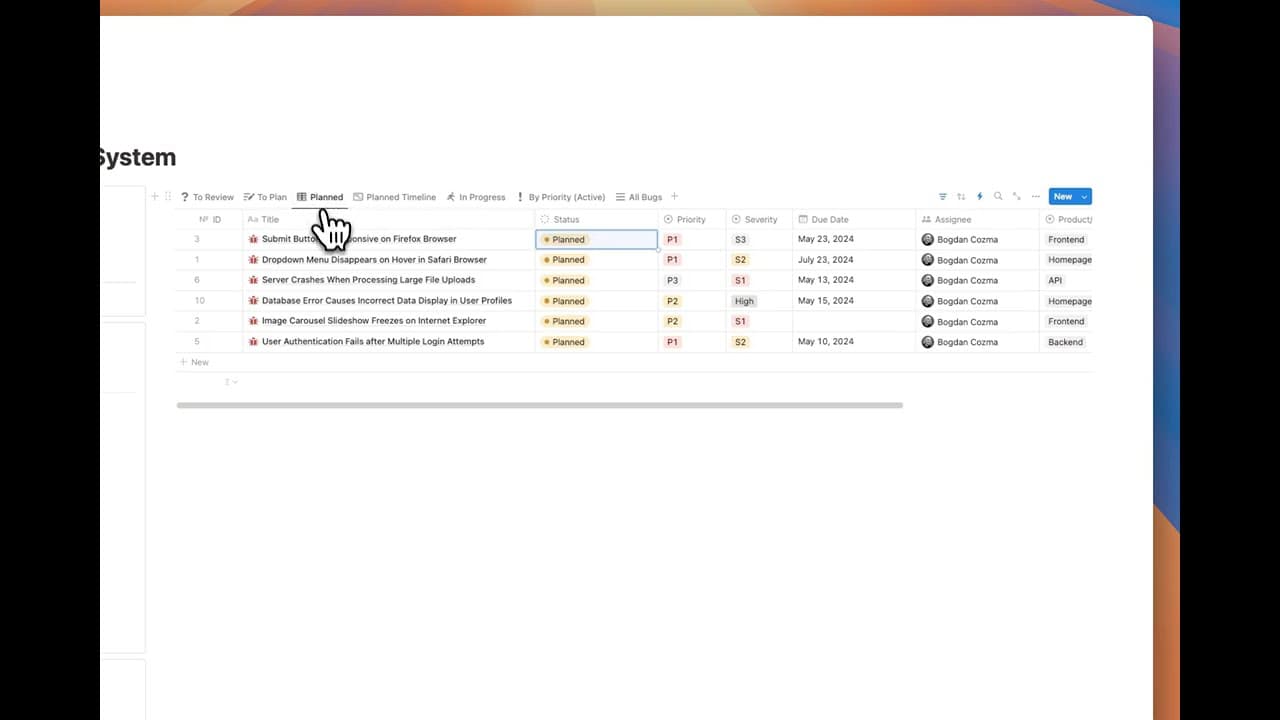The height and width of the screenshot is (720, 1280).
Task: Click the horizontal scrollbar under the table
Action: (x=539, y=405)
